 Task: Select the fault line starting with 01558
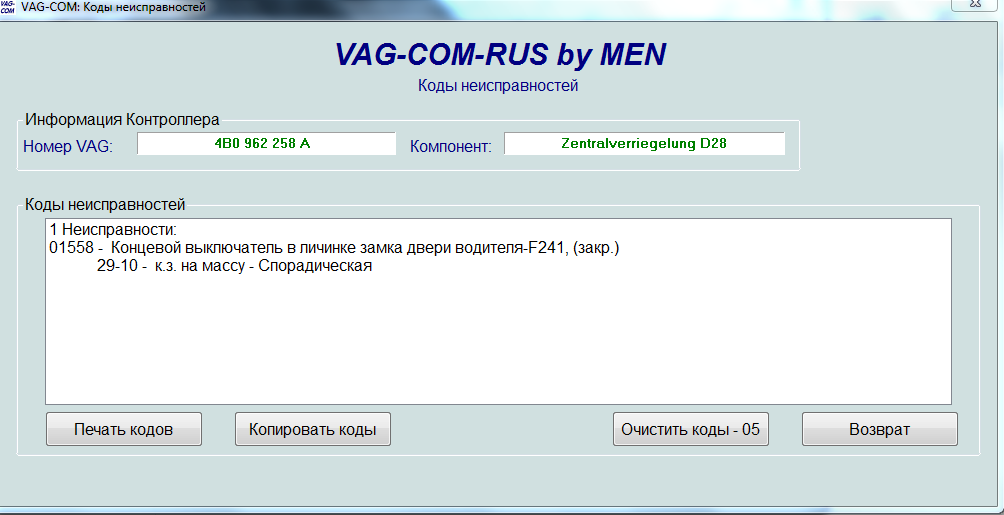point(334,249)
